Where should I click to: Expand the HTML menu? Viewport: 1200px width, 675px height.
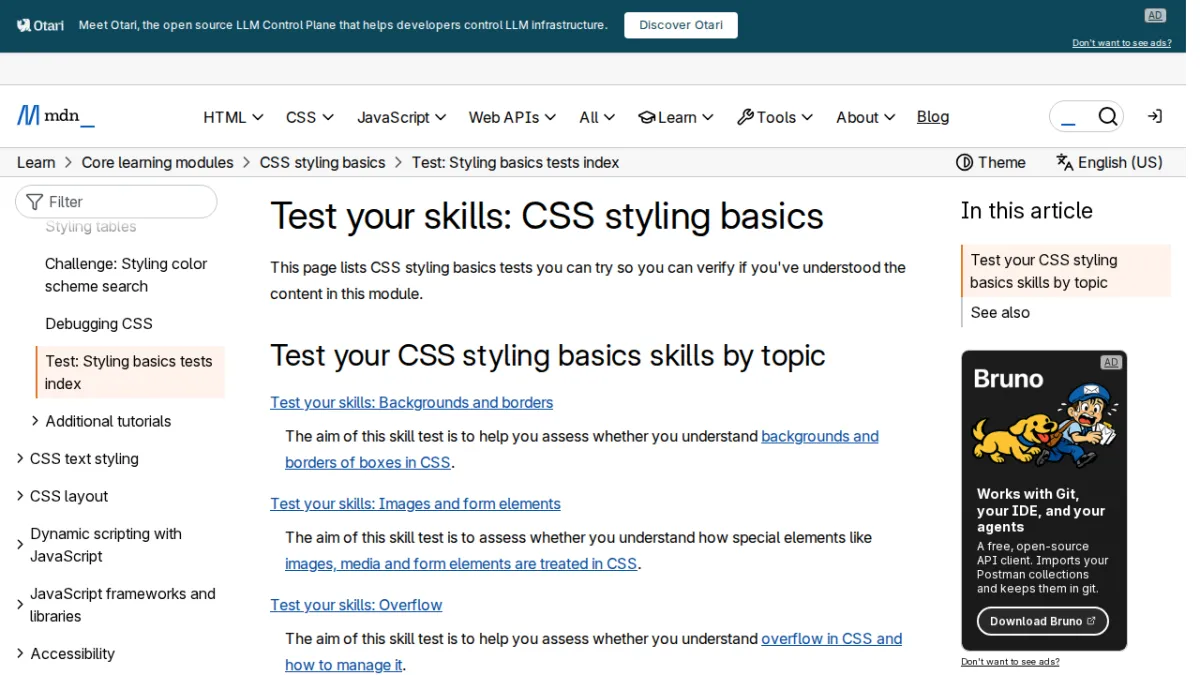click(233, 117)
